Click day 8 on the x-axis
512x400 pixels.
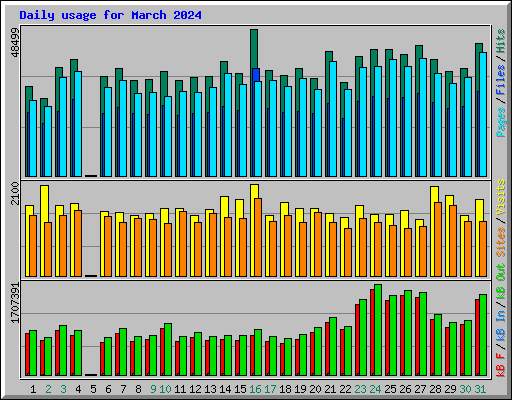click(138, 389)
